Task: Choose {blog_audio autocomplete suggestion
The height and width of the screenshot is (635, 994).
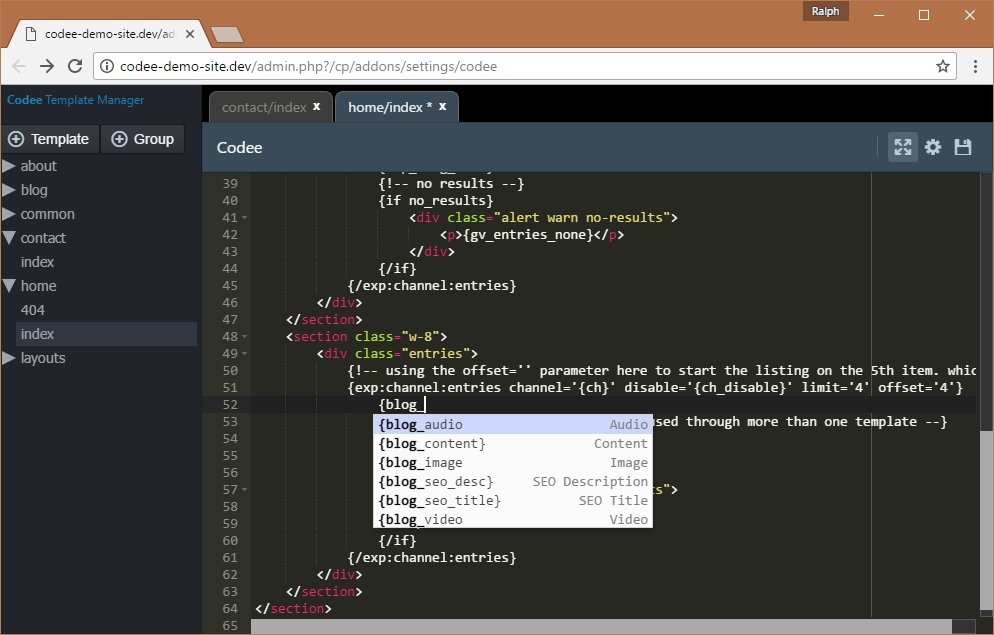Action: coord(513,425)
